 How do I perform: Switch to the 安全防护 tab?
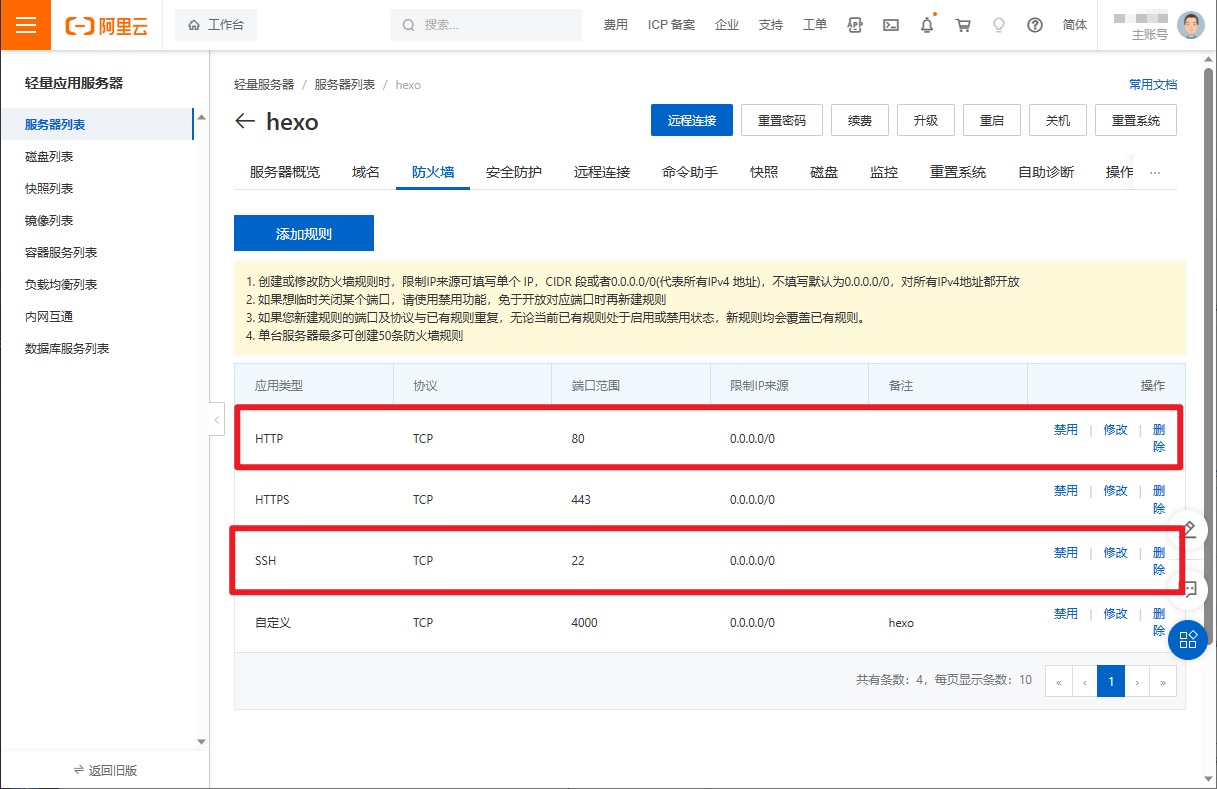click(x=513, y=172)
